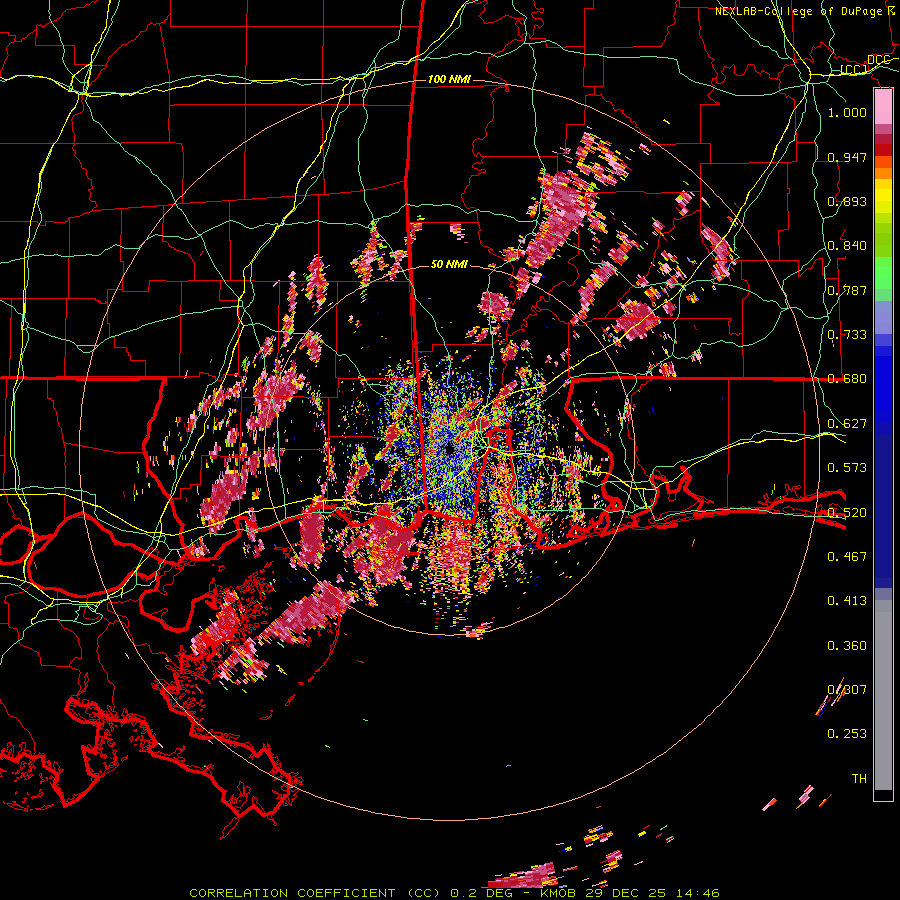Click the black radar site center dot
Screen dimensions: 900x900
point(451,449)
